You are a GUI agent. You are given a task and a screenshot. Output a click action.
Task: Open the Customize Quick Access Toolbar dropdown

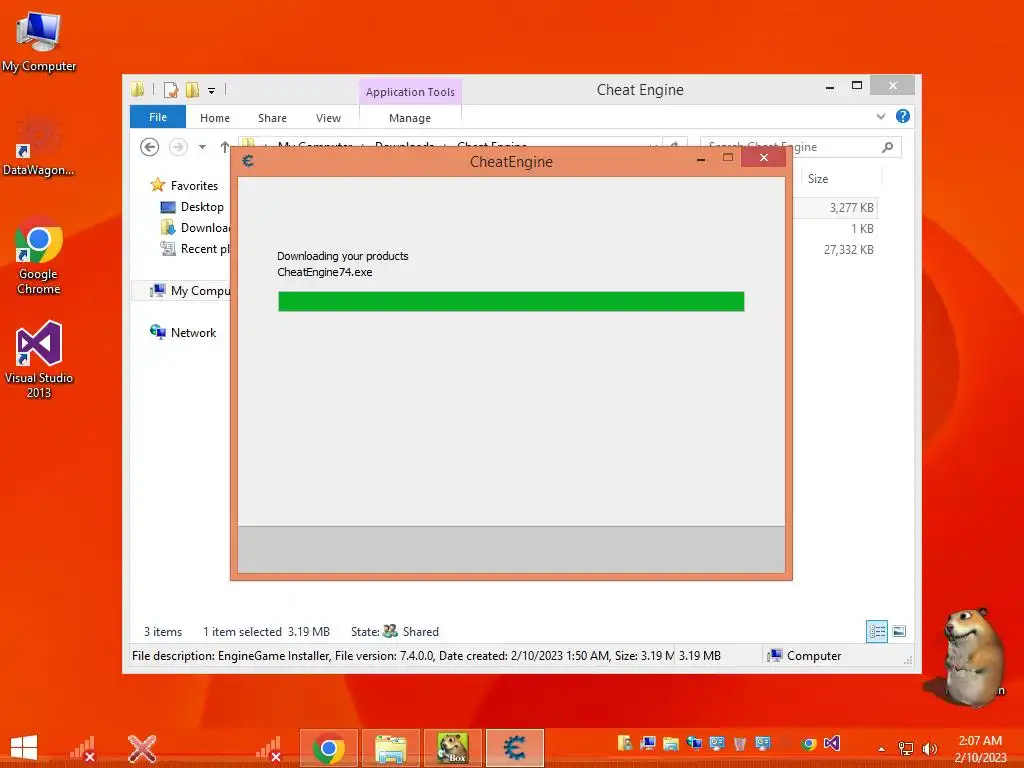point(212,91)
